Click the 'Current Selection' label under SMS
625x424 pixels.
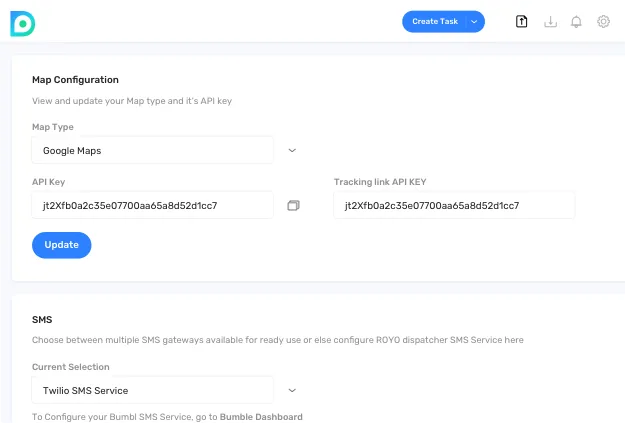point(71,367)
